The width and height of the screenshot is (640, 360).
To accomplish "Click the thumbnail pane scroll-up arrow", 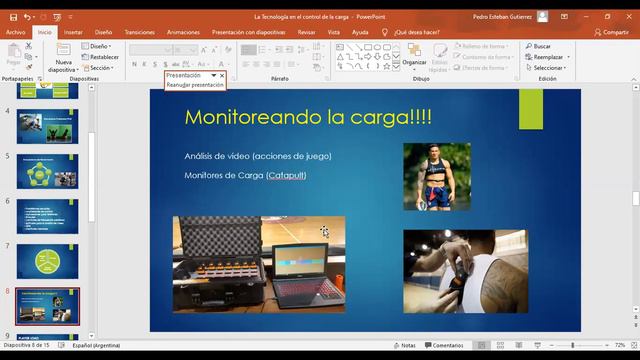I will [91, 87].
